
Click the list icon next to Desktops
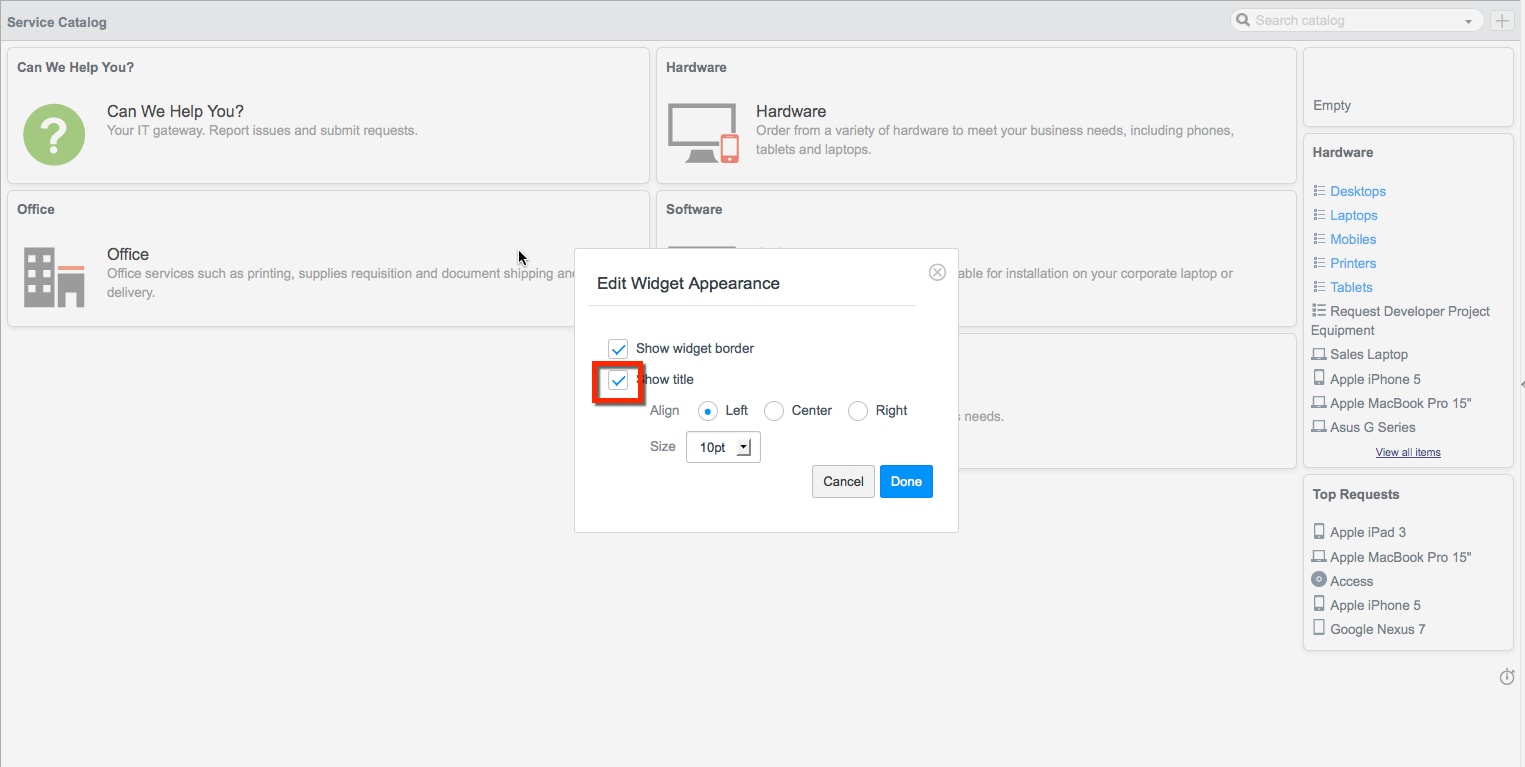(x=1321, y=190)
